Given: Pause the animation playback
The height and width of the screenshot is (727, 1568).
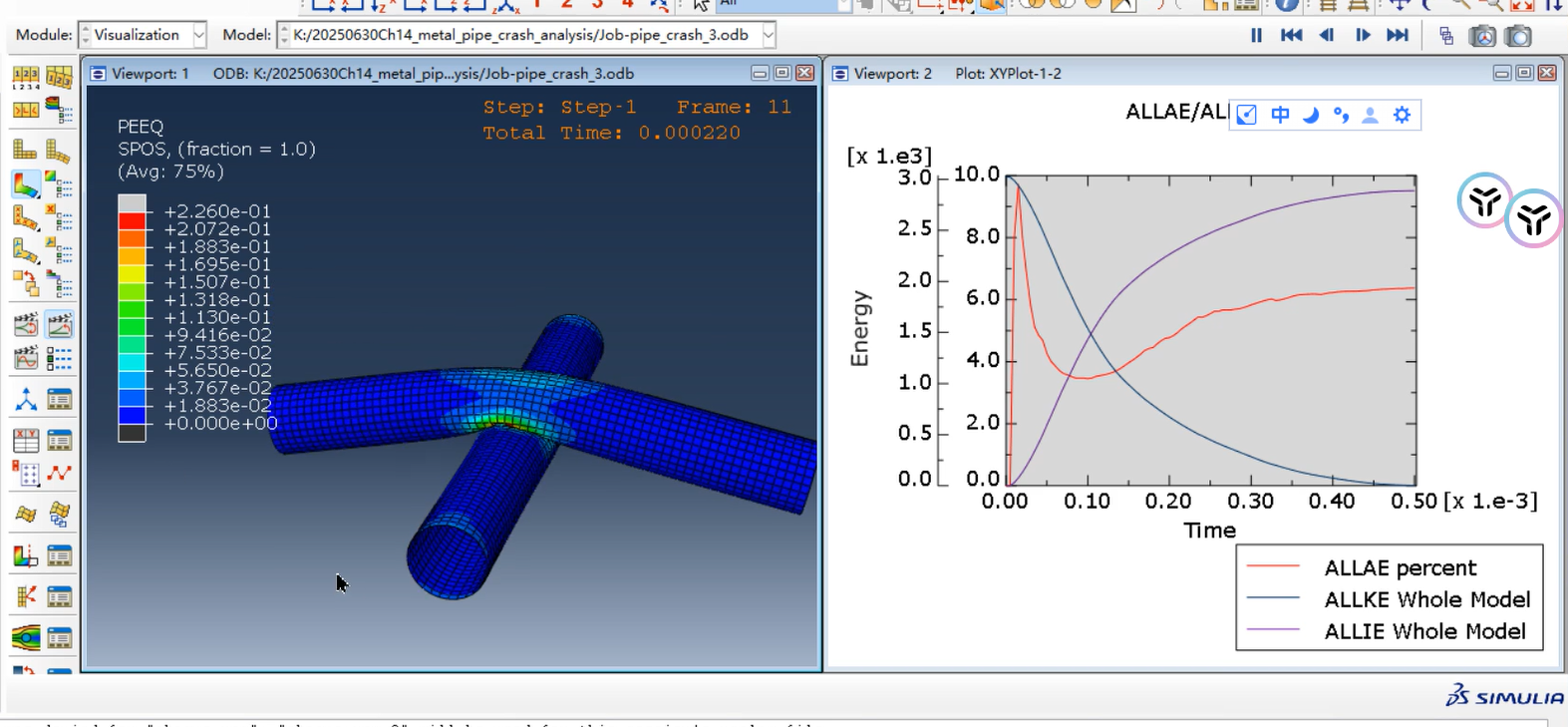Looking at the screenshot, I should coord(1256,35).
